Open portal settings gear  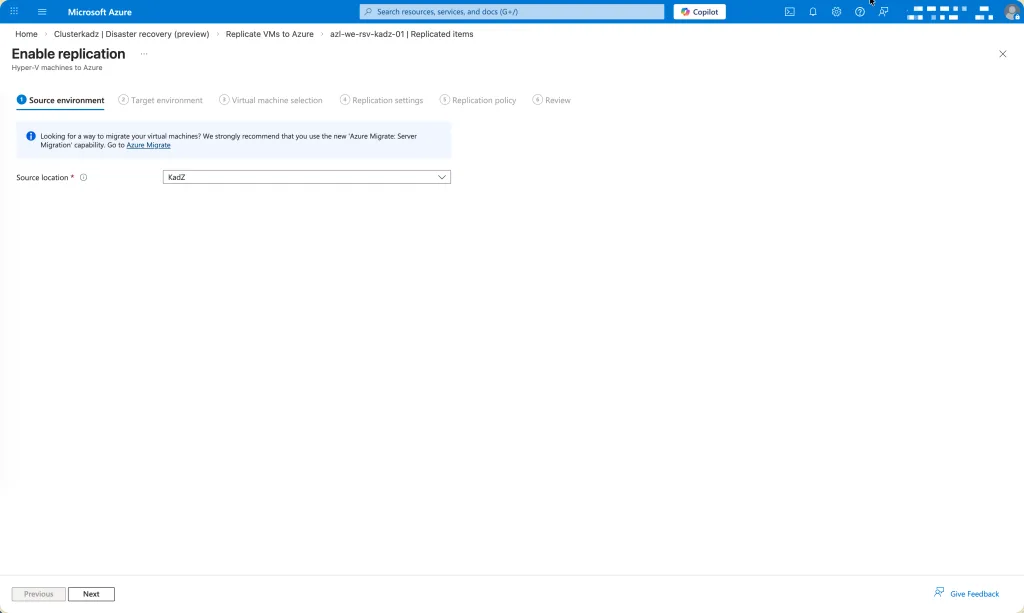(x=836, y=12)
